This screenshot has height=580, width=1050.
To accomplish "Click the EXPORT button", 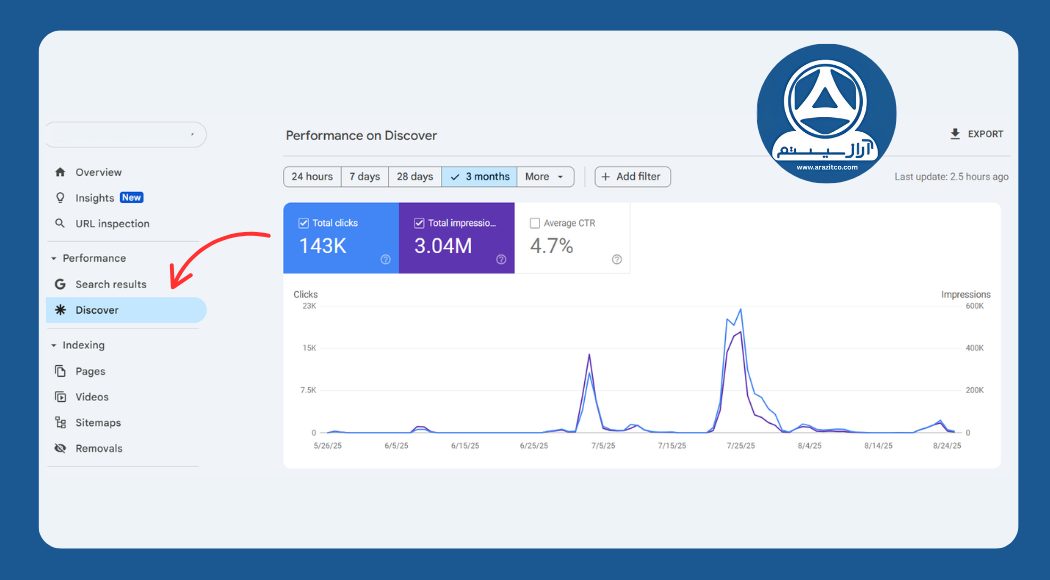I will [x=976, y=134].
